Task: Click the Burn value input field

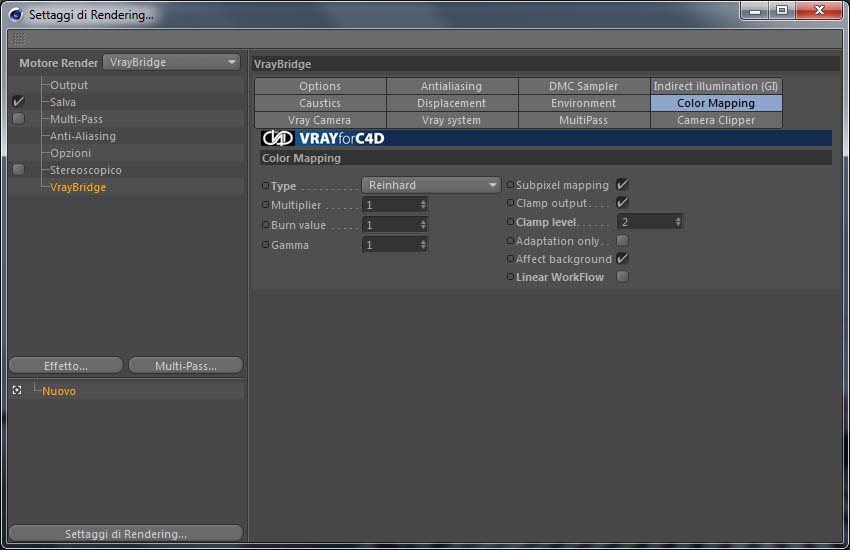Action: (395, 225)
